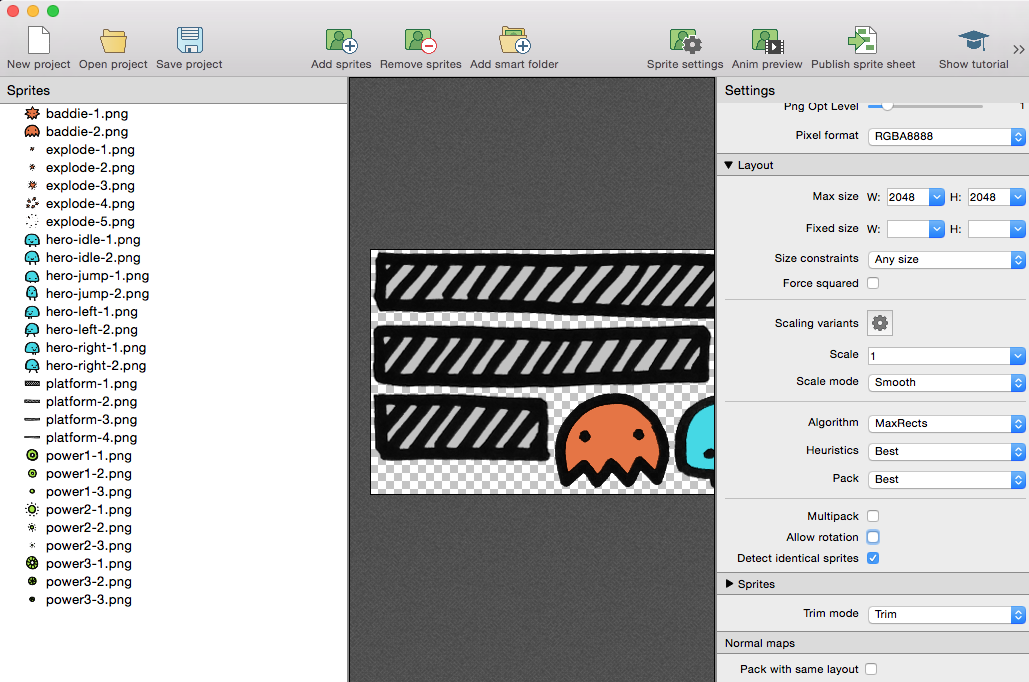Open the Pixel format dropdown
The image size is (1029, 682).
tap(946, 136)
